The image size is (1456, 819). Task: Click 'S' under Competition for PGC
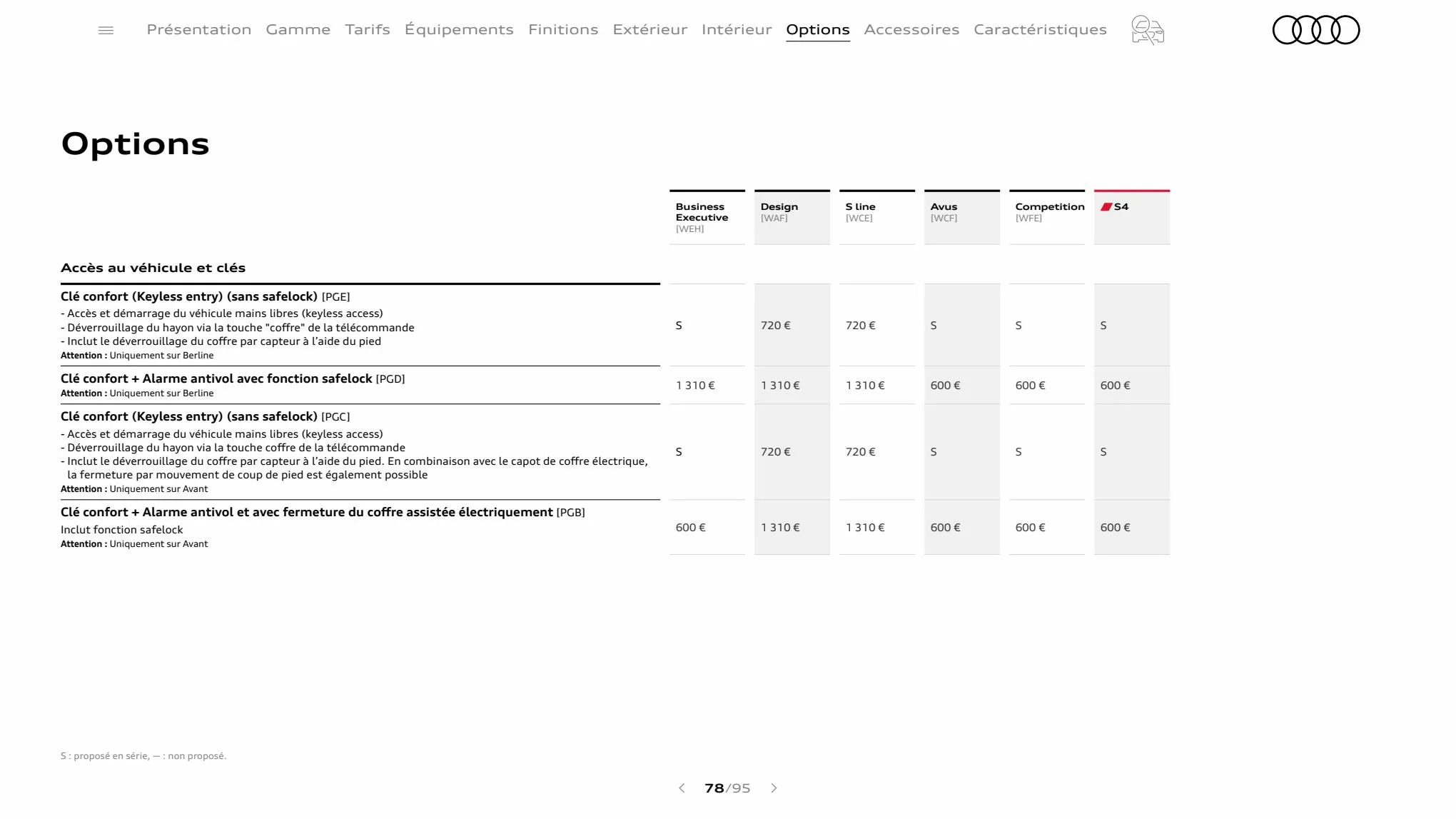[x=1018, y=452]
